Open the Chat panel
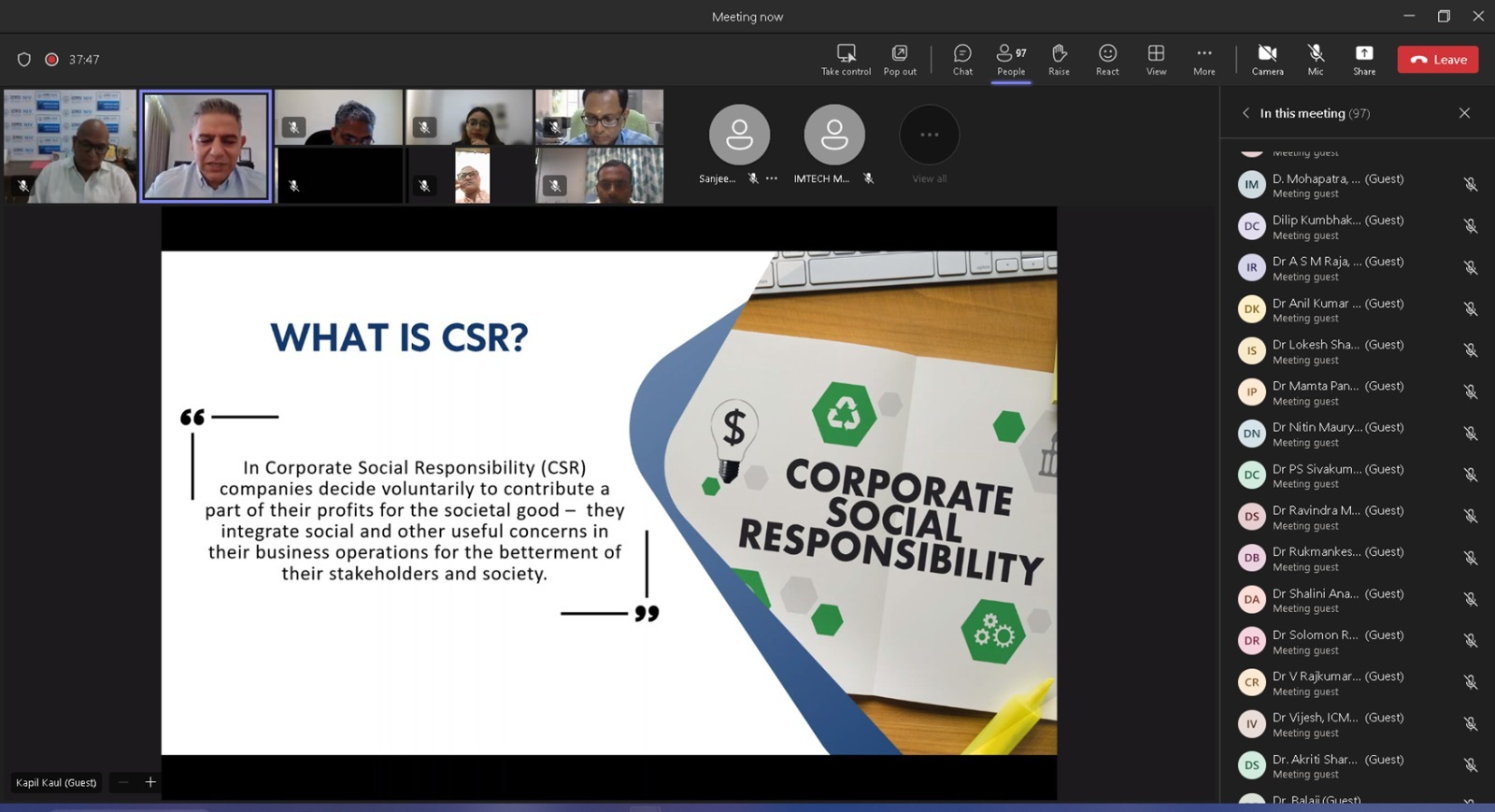Screen dimensions: 1495x812 pyautogui.click(x=962, y=59)
